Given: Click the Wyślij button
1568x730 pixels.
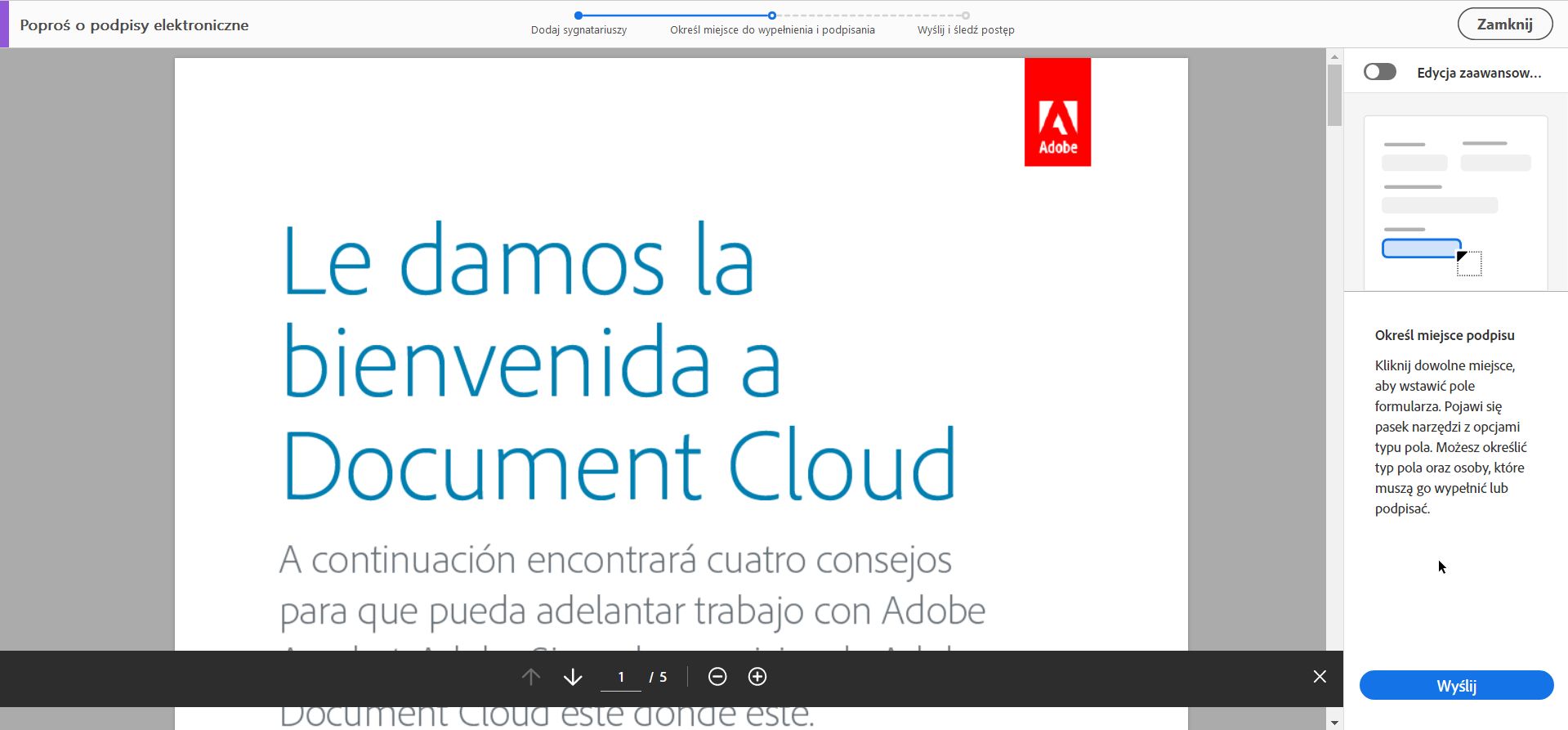Looking at the screenshot, I should pyautogui.click(x=1456, y=686).
